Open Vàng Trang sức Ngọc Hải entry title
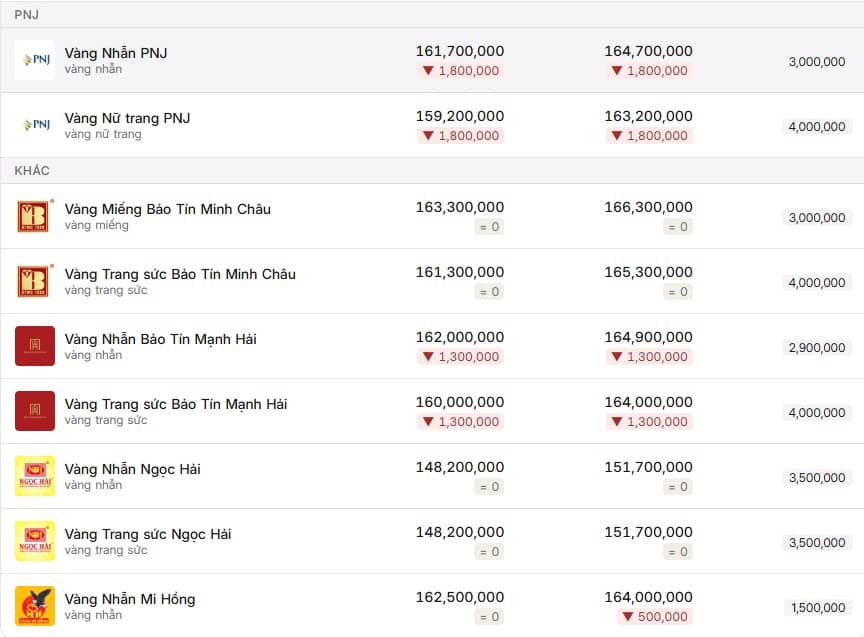864x637 pixels. (x=148, y=534)
